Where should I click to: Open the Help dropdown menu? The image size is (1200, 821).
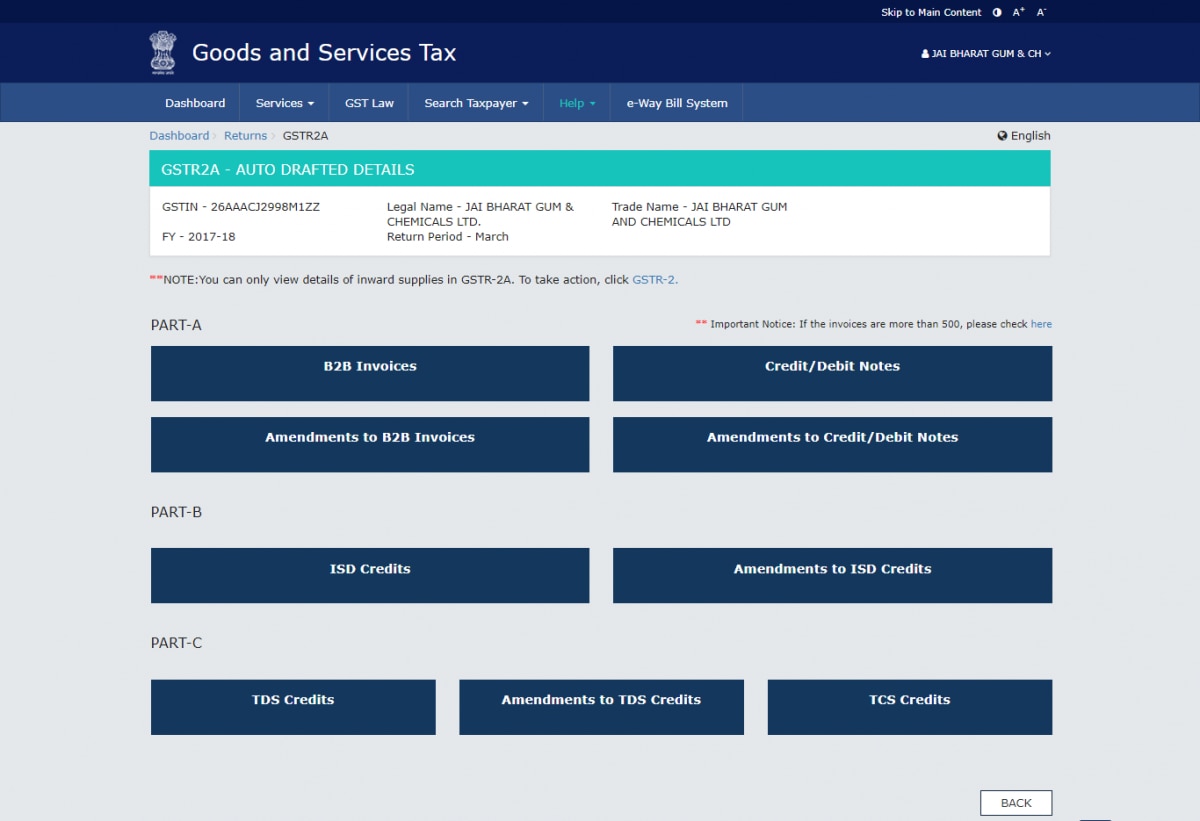577,103
